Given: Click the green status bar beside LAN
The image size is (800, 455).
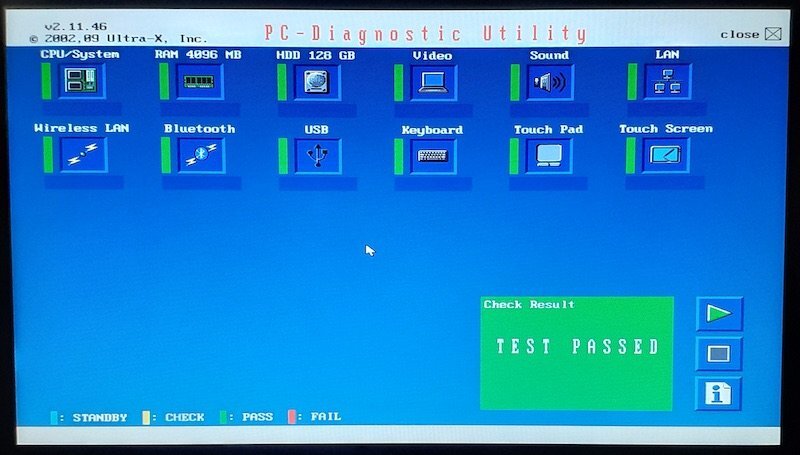Looking at the screenshot, I should 632,82.
